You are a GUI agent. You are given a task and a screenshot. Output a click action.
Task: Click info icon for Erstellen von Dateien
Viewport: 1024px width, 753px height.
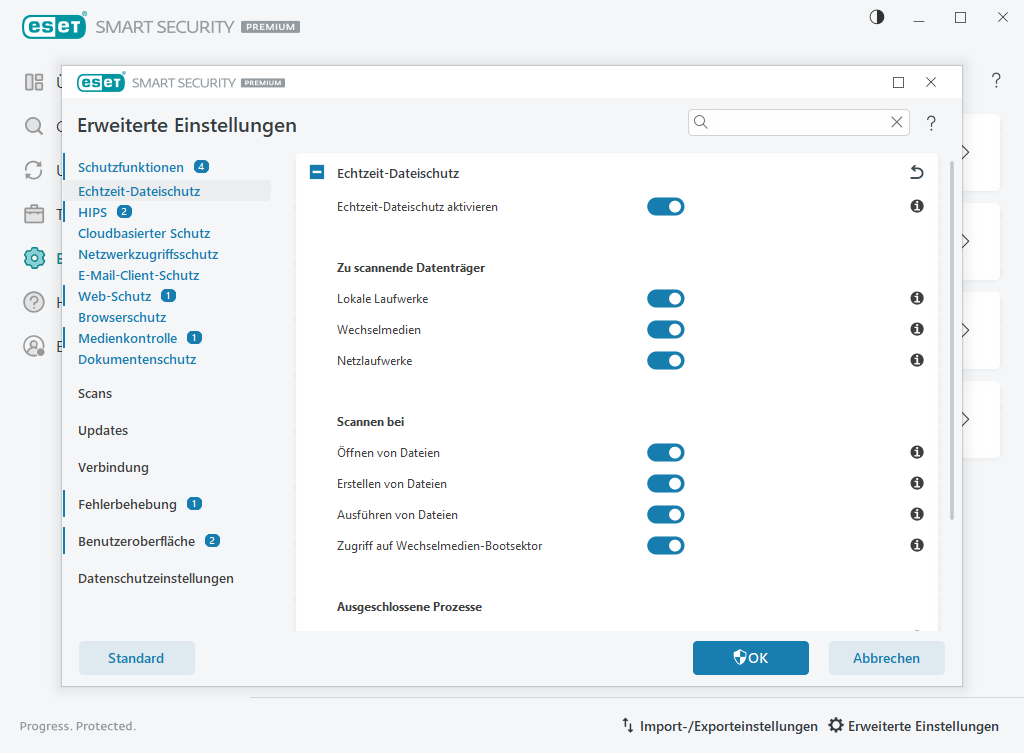[x=916, y=483]
